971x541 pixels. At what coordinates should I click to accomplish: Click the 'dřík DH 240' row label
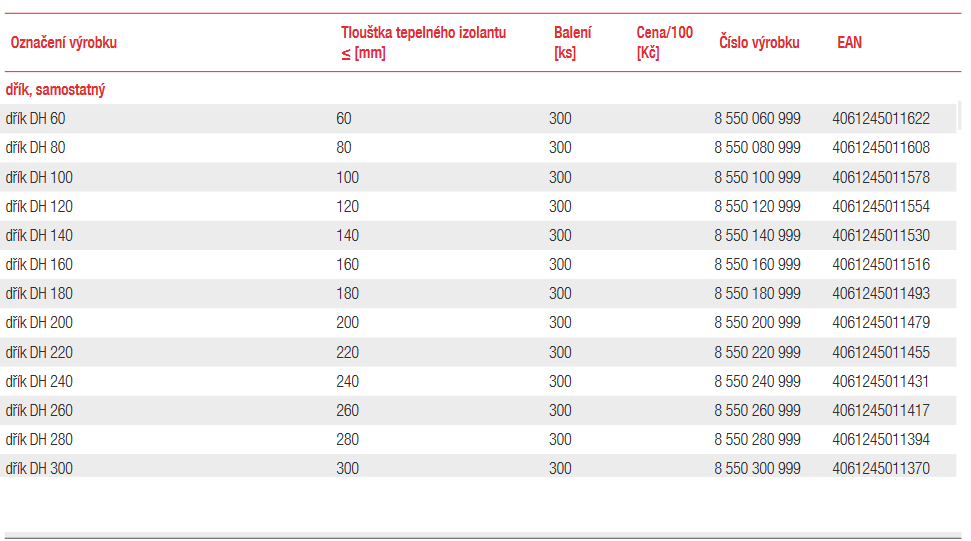click(39, 382)
